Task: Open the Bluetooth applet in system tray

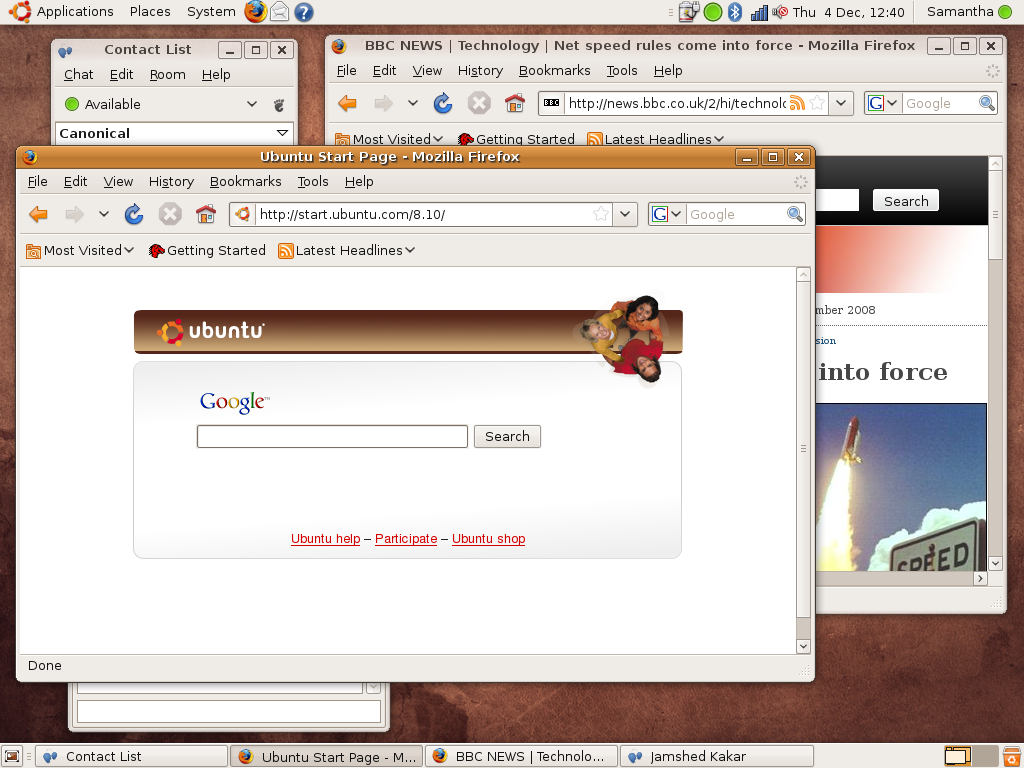Action: click(735, 12)
